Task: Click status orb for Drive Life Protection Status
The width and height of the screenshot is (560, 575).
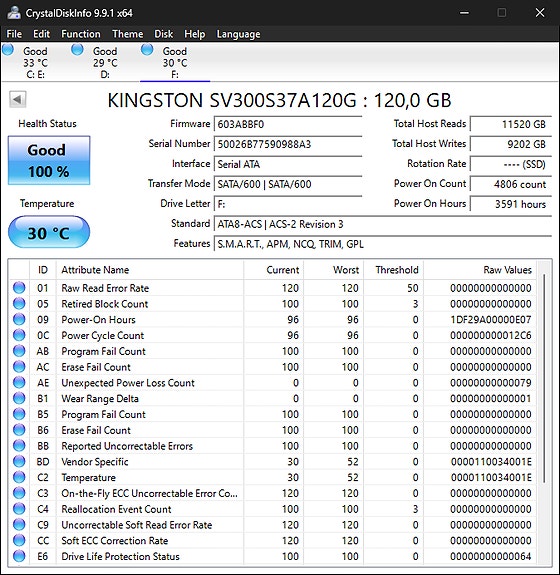Action: click(x=19, y=556)
